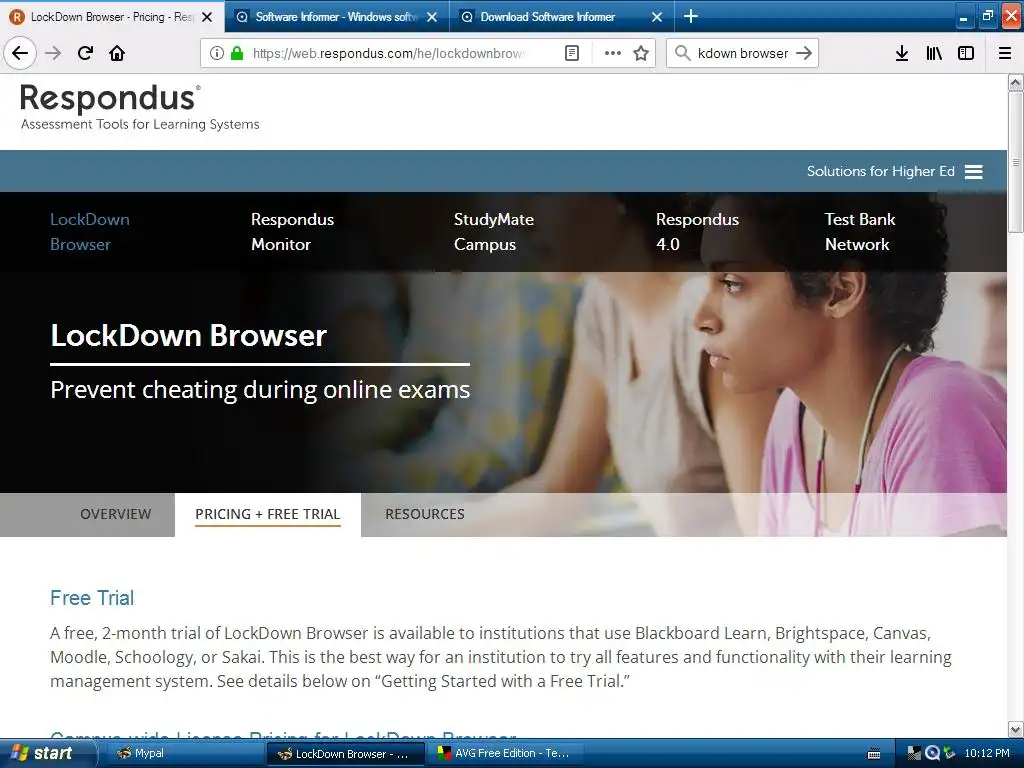1024x768 pixels.
Task: Expand Solutions for Higher Ed menu
Action: pos(895,171)
